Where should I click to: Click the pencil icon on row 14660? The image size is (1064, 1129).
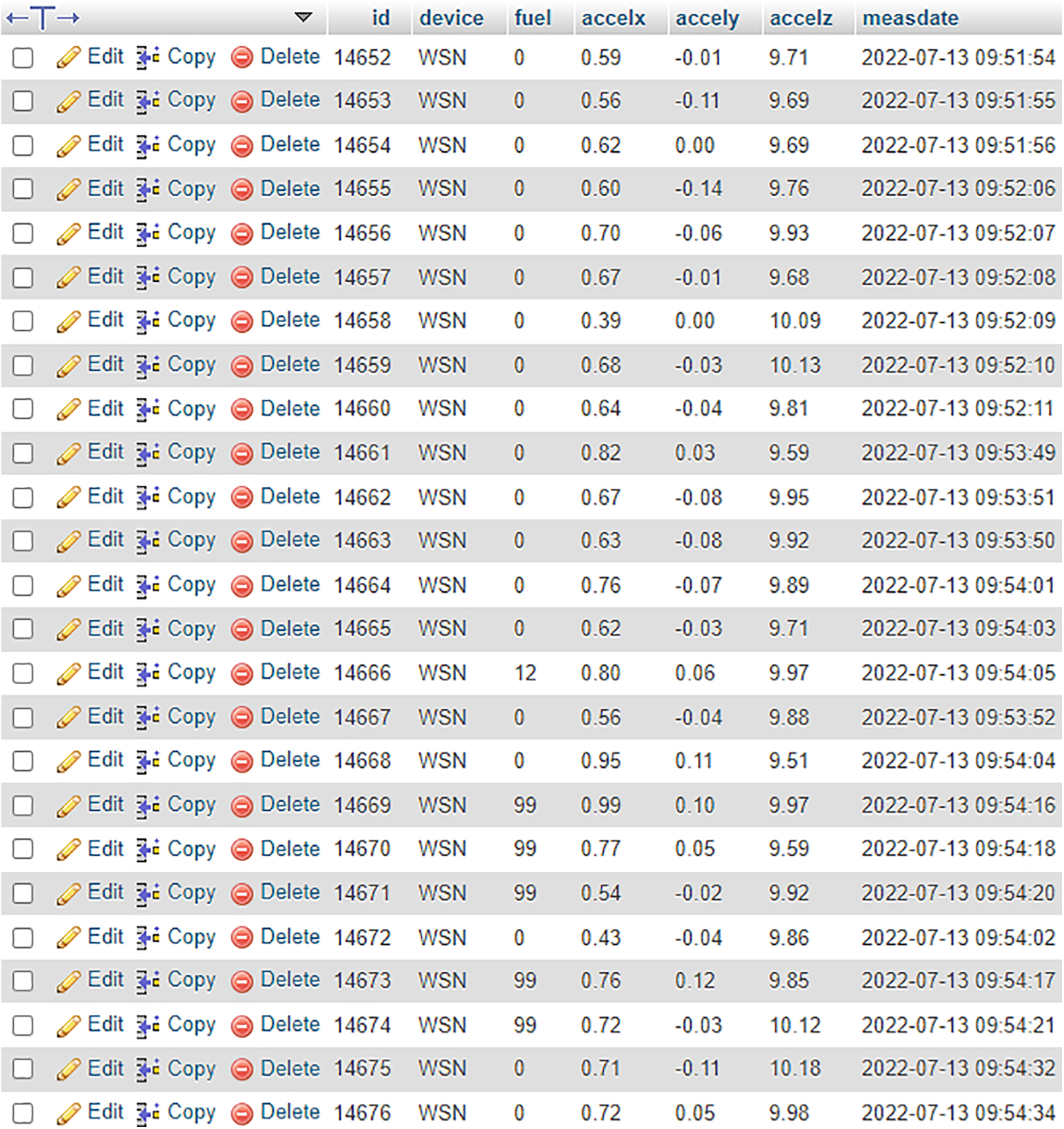click(68, 409)
